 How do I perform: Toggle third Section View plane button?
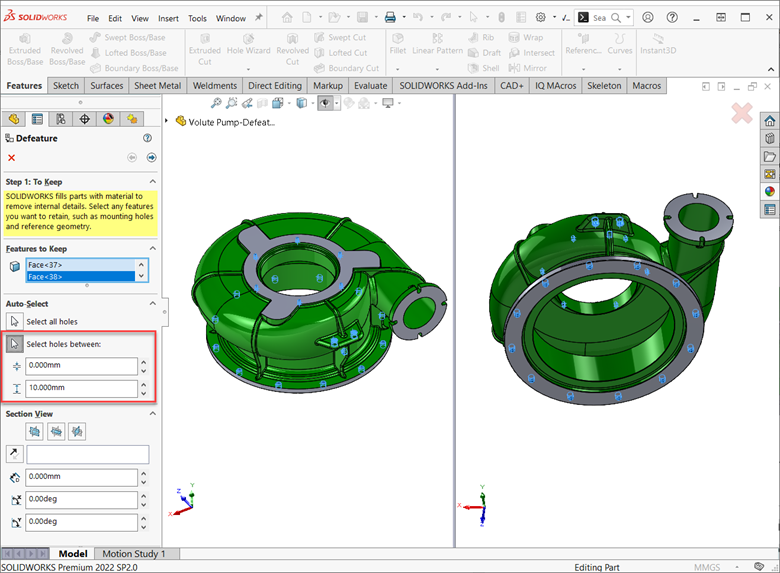pyautogui.click(x=77, y=431)
